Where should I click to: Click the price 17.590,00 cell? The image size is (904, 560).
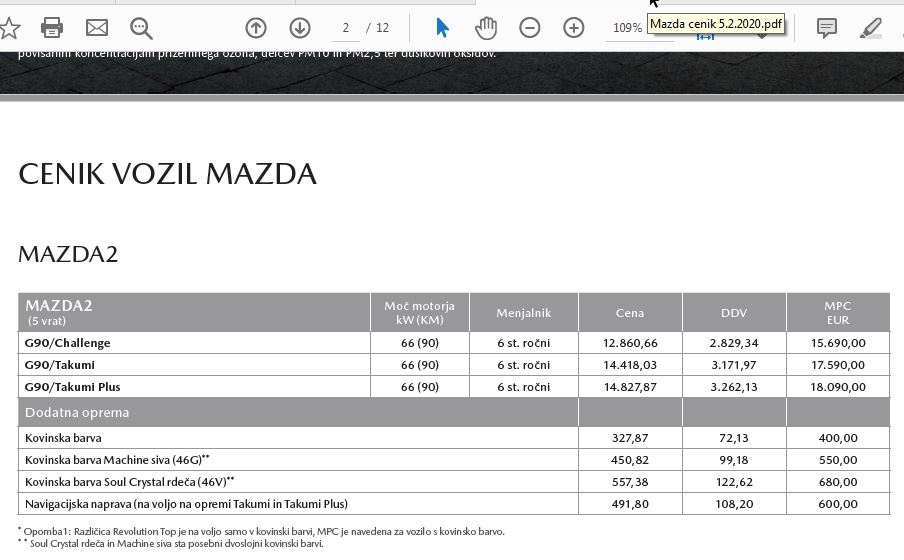coord(838,364)
